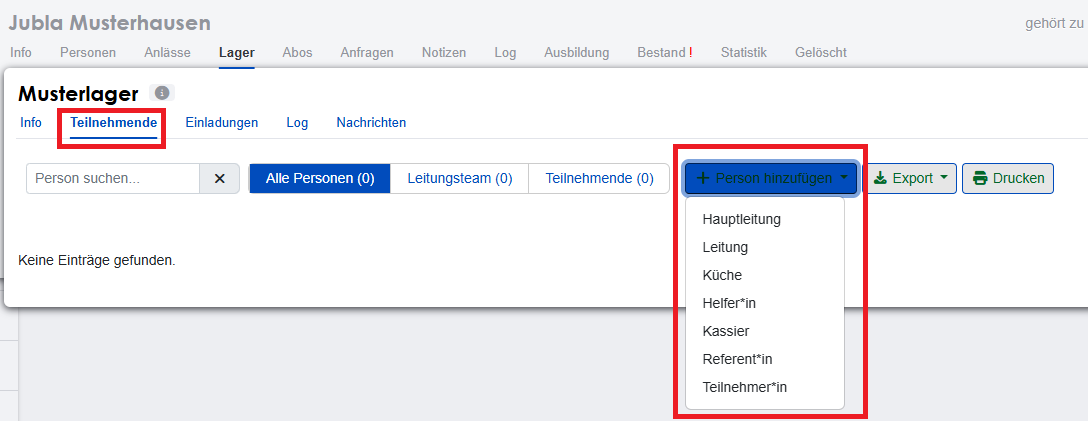
Task: Open top navigation Info item
Action: pos(21,53)
